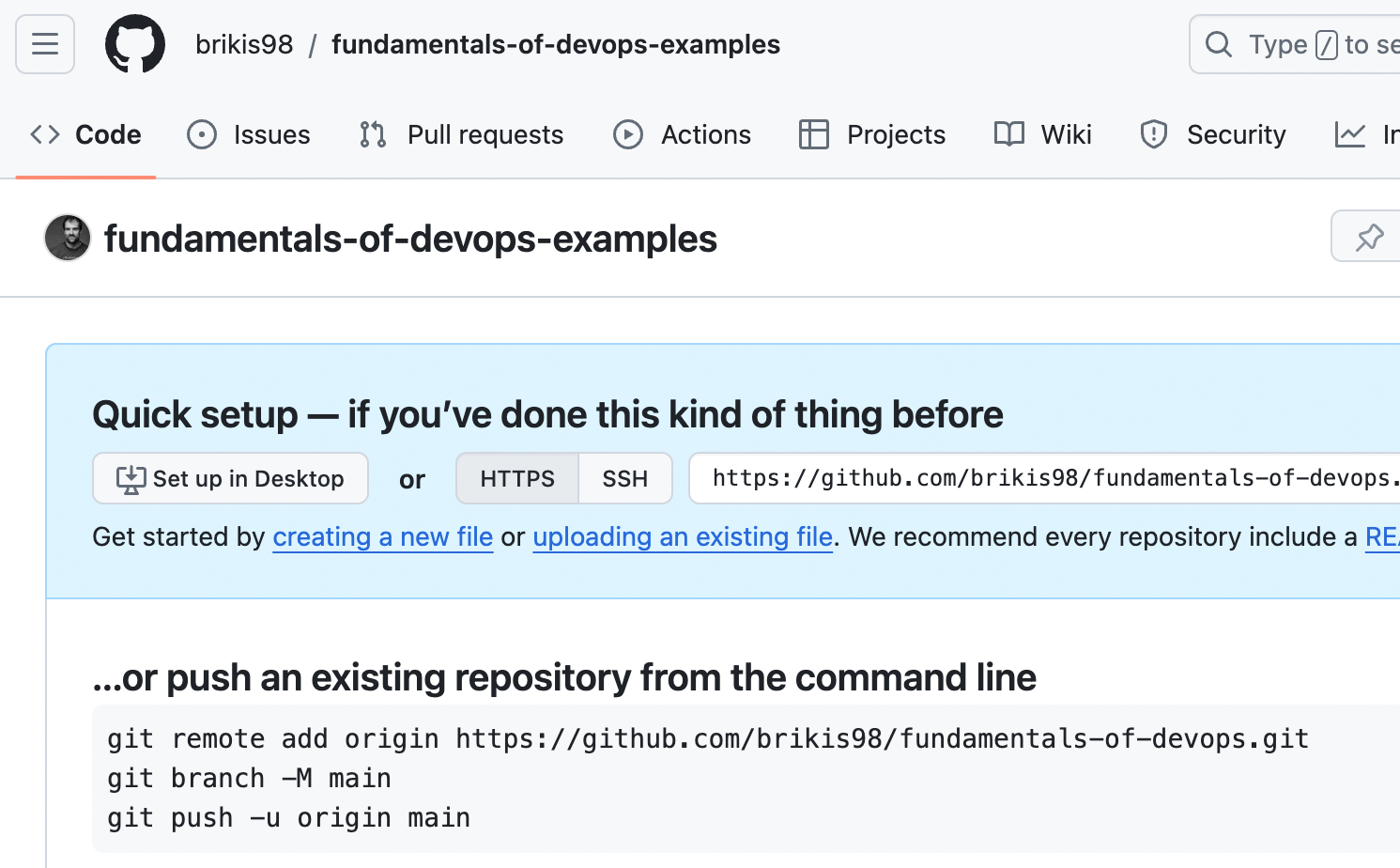
Task: Click Set up in Desktop button
Action: pos(230,478)
